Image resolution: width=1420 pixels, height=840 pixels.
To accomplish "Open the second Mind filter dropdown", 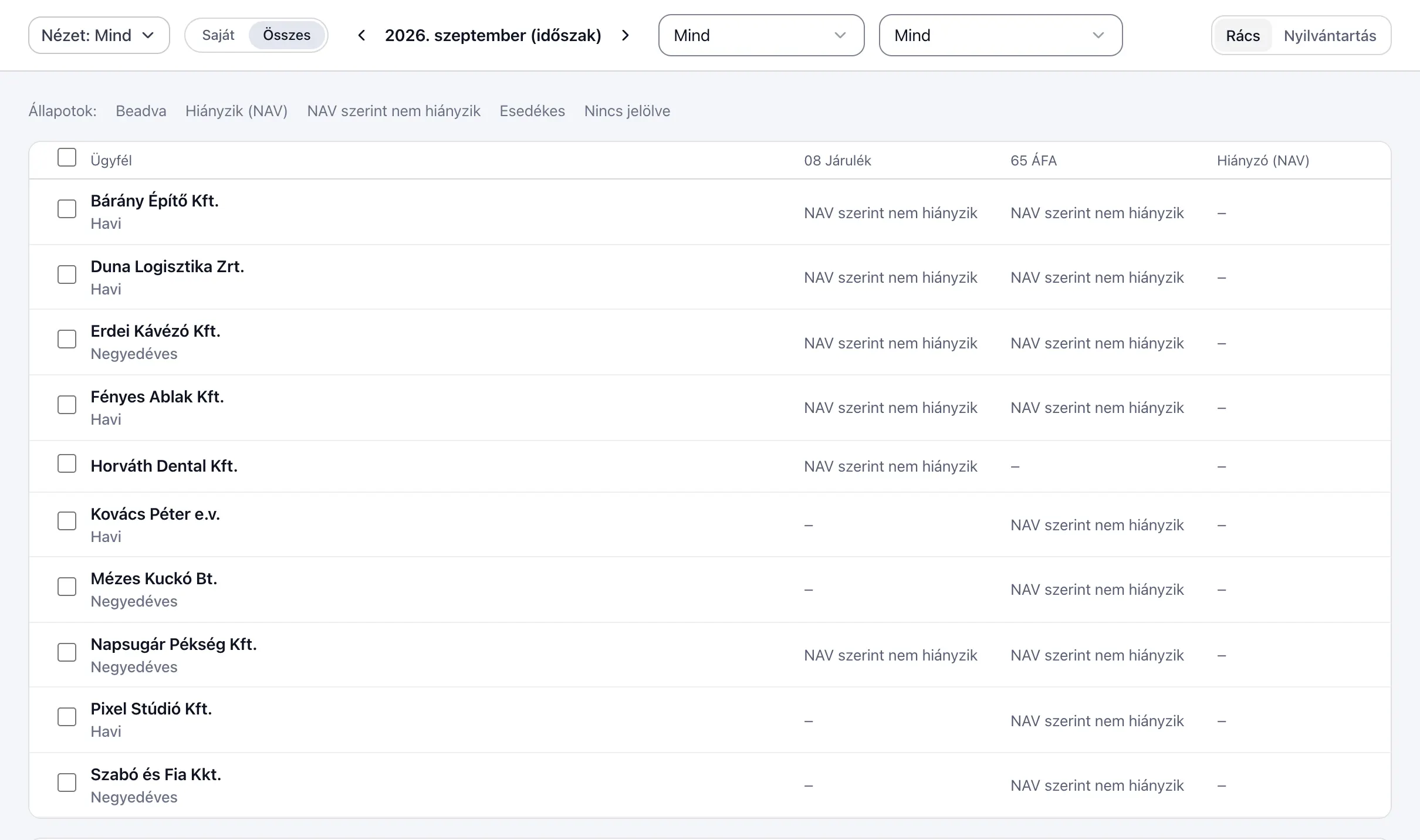I will [1000, 35].
